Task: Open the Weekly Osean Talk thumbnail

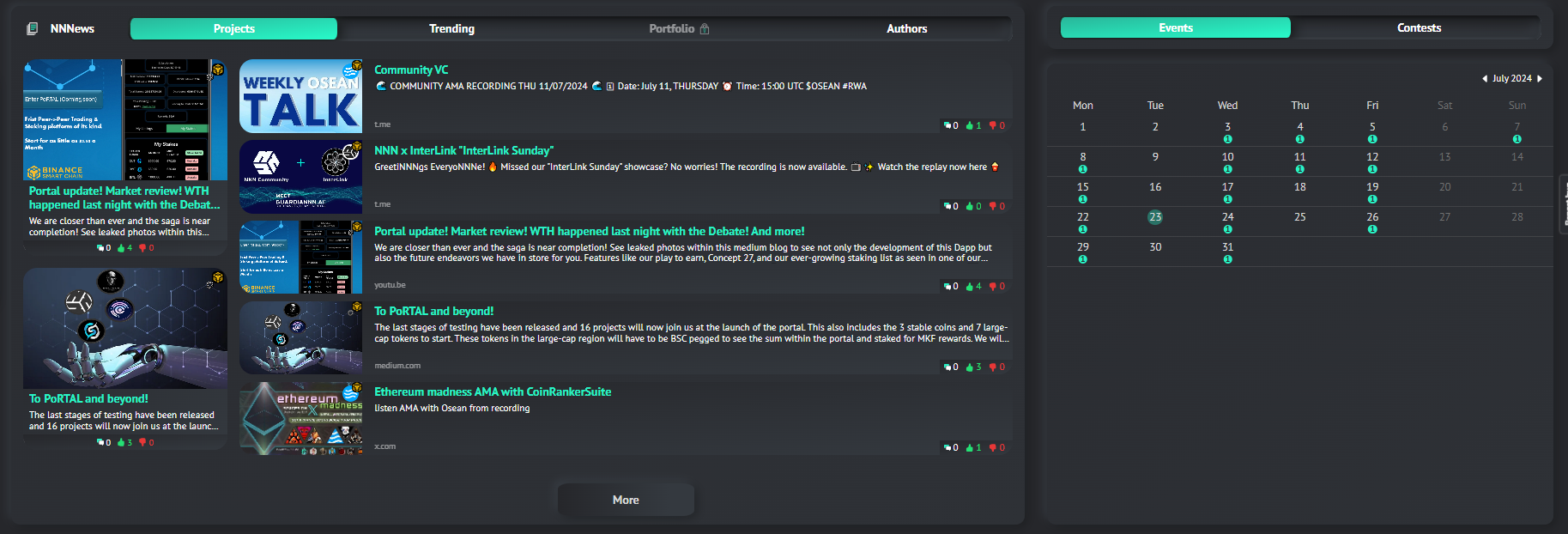Action: [x=300, y=96]
